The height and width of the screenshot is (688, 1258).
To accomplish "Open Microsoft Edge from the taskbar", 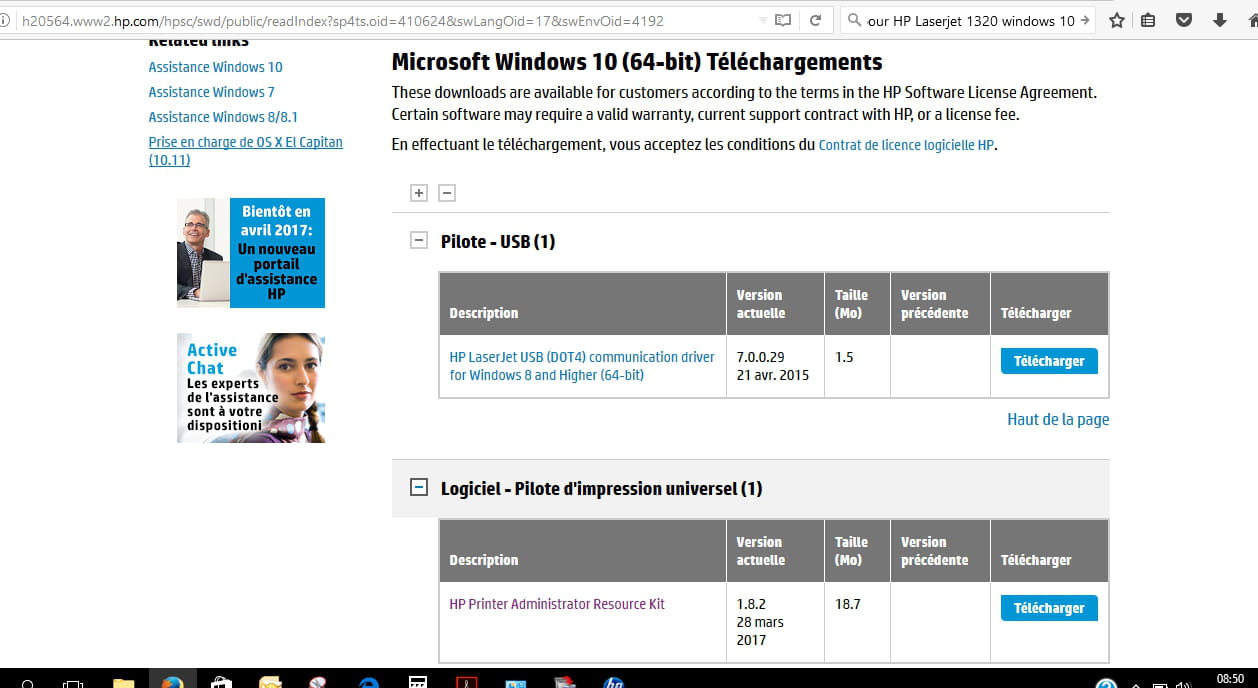I will tap(369, 682).
